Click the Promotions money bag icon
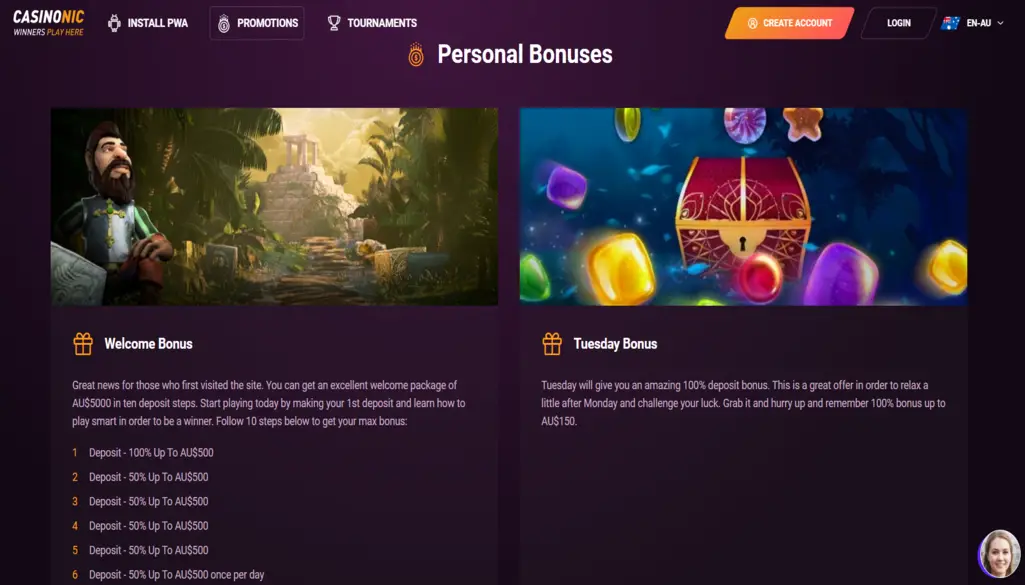The height and width of the screenshot is (585, 1025). [x=224, y=23]
